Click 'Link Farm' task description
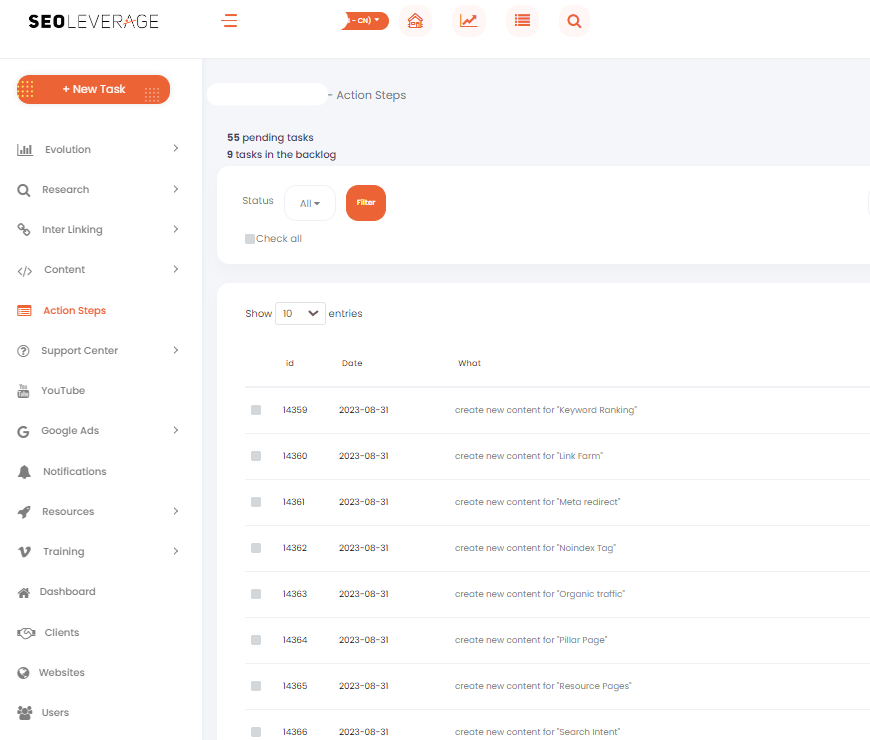Screen dimensions: 870x740 click(529, 456)
